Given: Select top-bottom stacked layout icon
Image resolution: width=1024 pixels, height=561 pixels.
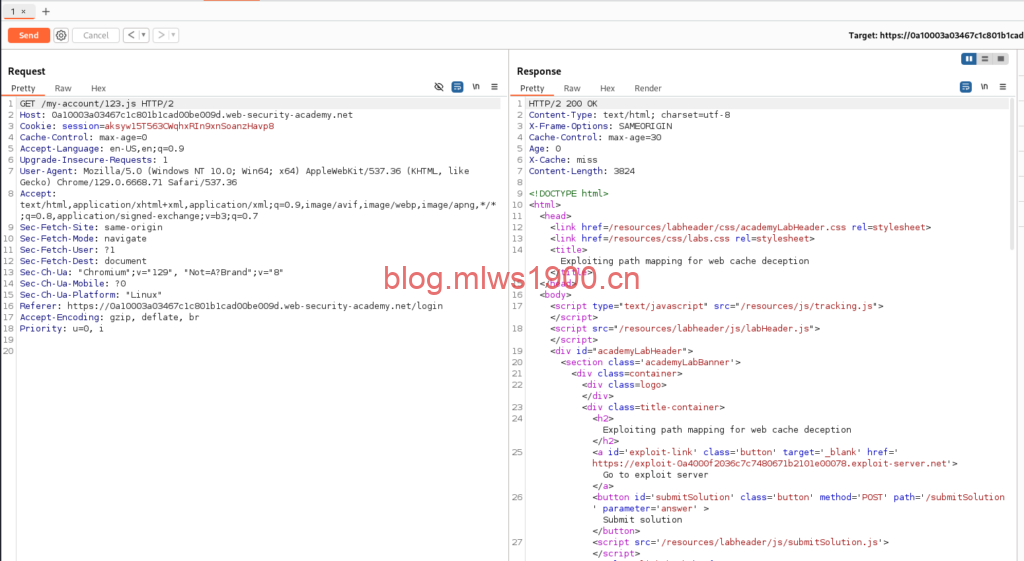Looking at the screenshot, I should point(985,59).
